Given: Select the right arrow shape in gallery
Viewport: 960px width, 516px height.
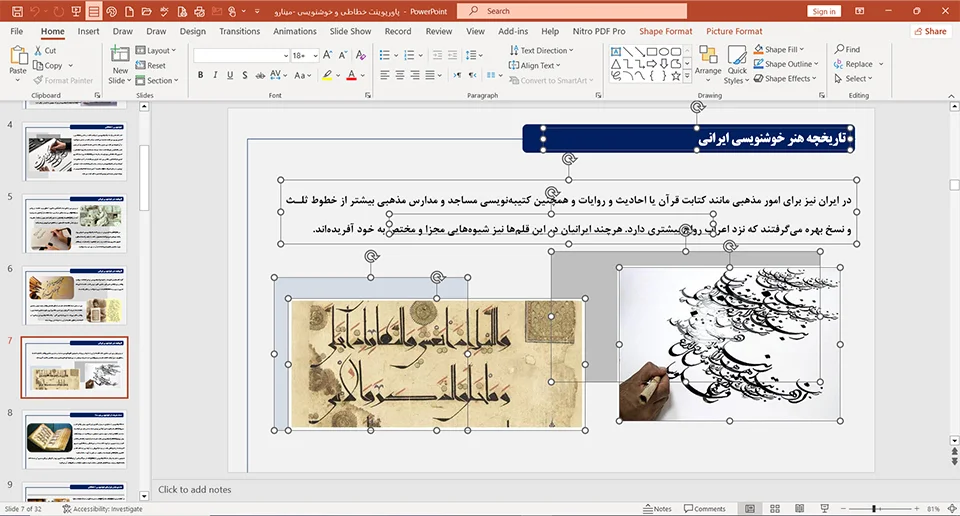Looking at the screenshot, I should (651, 64).
